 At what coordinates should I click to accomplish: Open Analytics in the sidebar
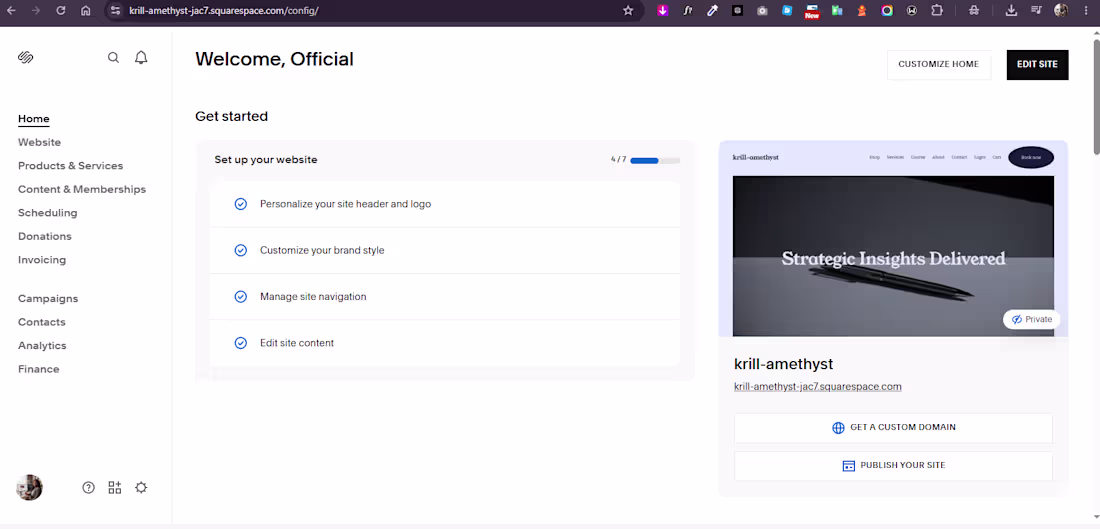[42, 345]
